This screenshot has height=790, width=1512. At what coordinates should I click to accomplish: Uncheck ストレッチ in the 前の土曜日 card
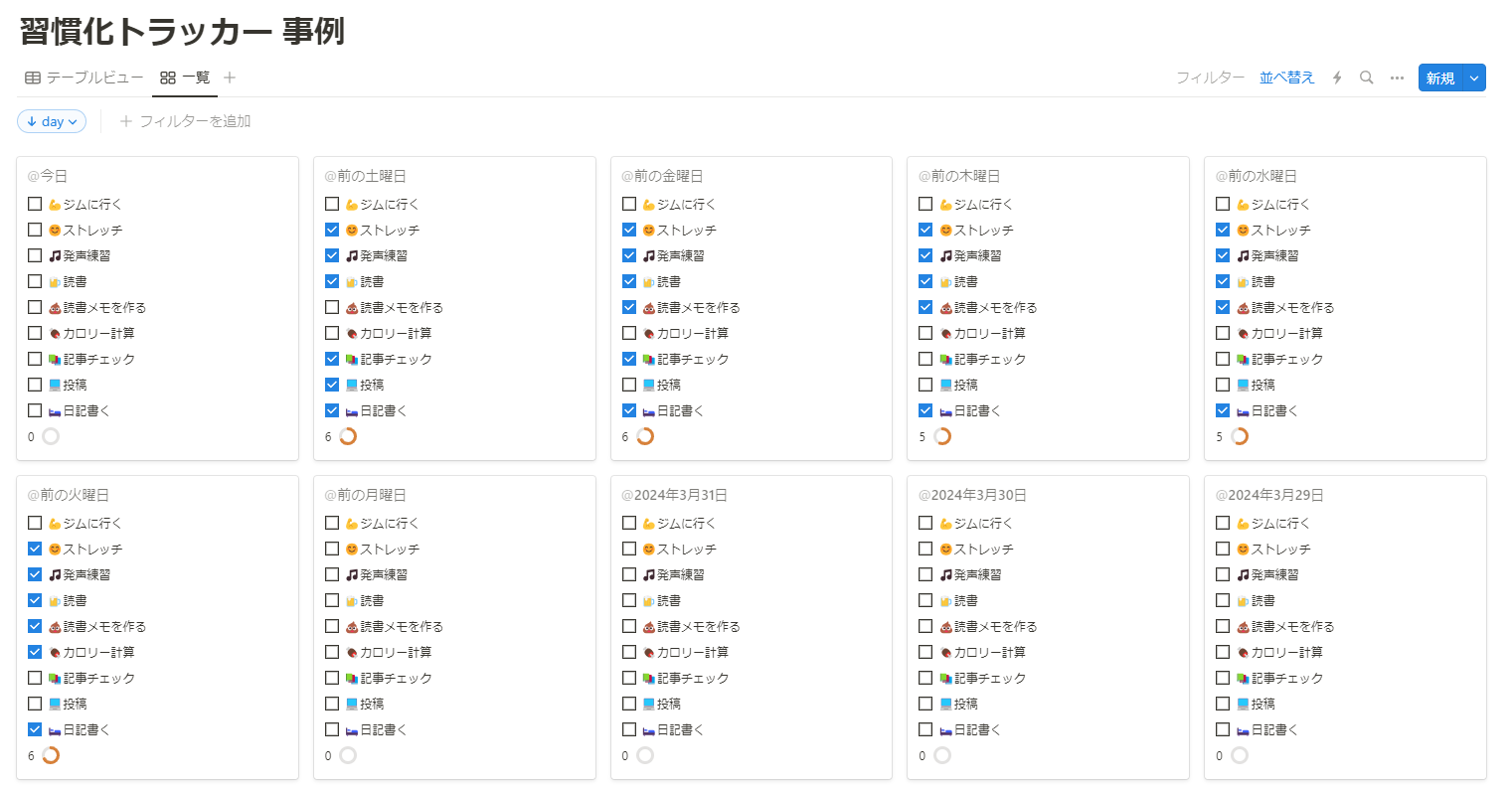pos(332,230)
